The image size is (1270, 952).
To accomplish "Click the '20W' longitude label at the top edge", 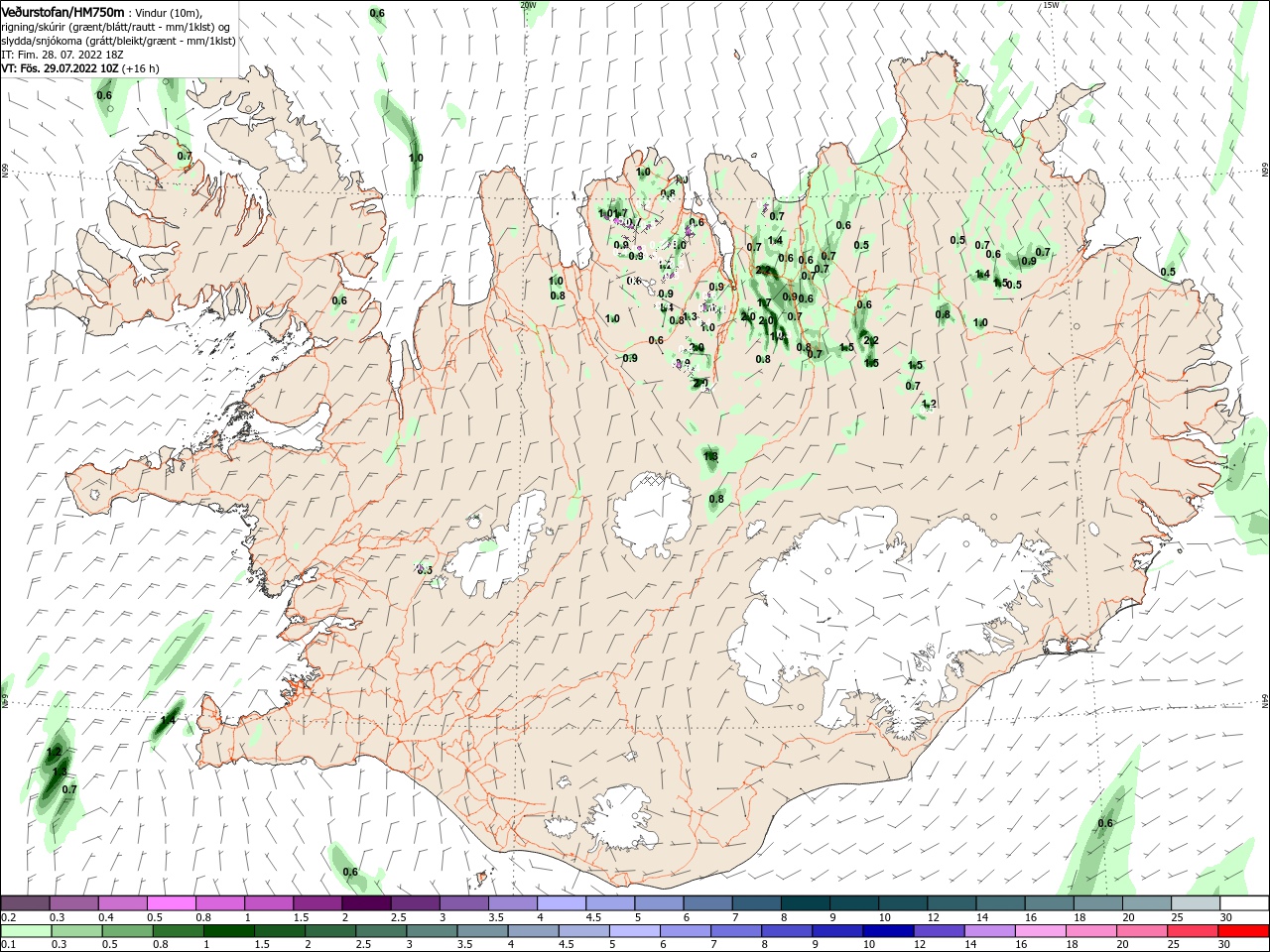I will coord(528,5).
